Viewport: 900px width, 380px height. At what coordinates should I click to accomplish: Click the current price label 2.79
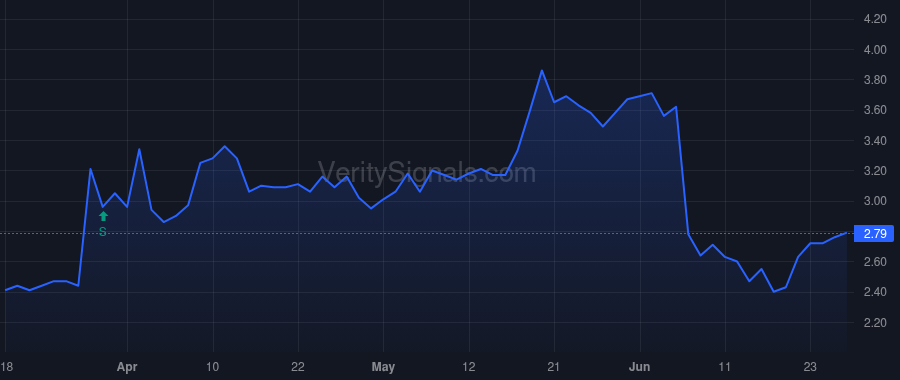pyautogui.click(x=875, y=234)
